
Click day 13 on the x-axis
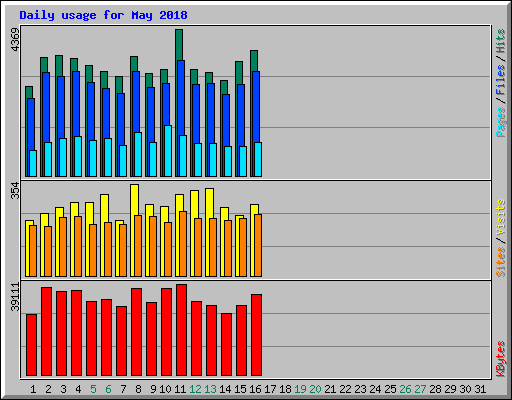pos(210,389)
